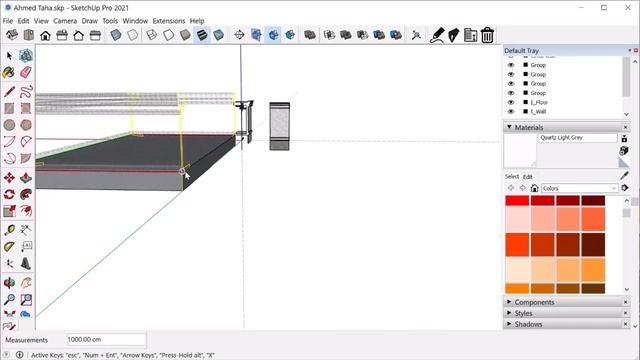Viewport: 640px width, 360px height.
Task: Activate the Zoom Window tool
Action: coord(26,299)
